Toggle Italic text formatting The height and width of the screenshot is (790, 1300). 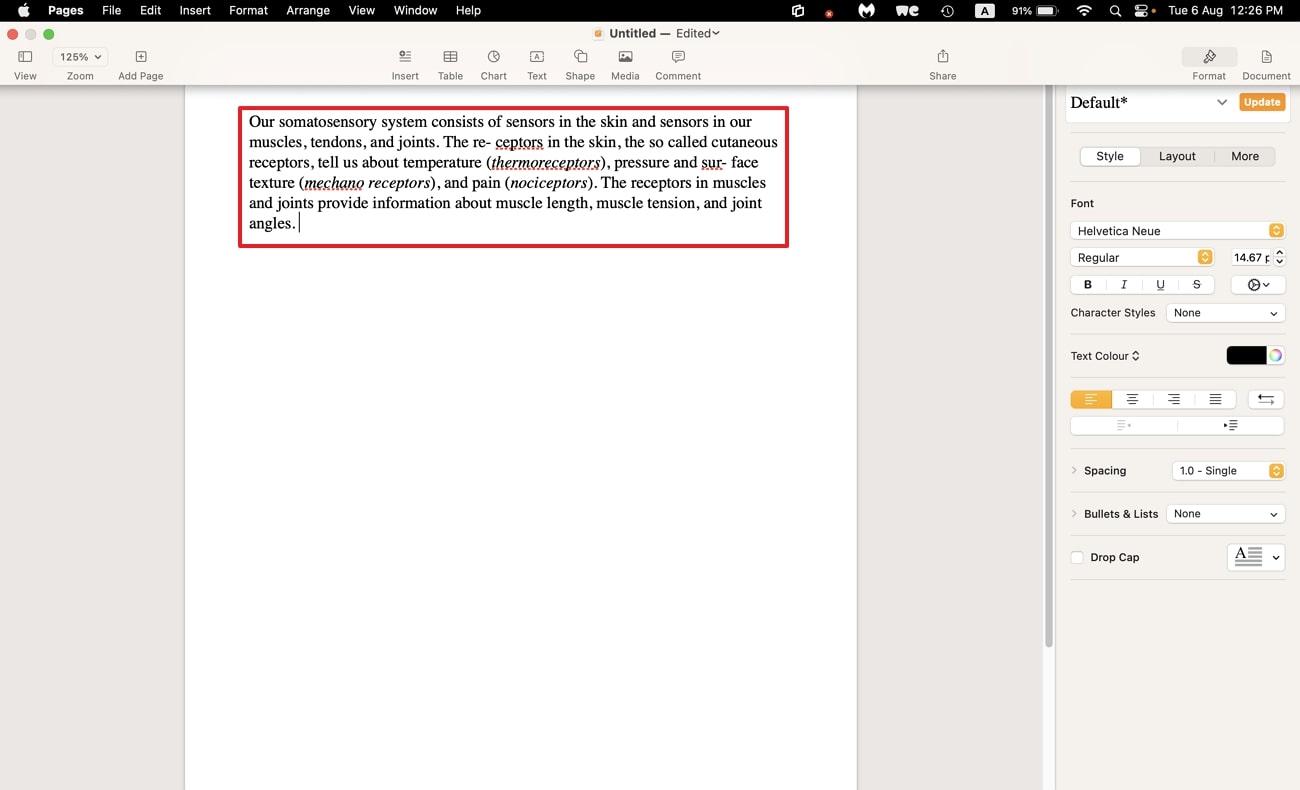pos(1124,285)
